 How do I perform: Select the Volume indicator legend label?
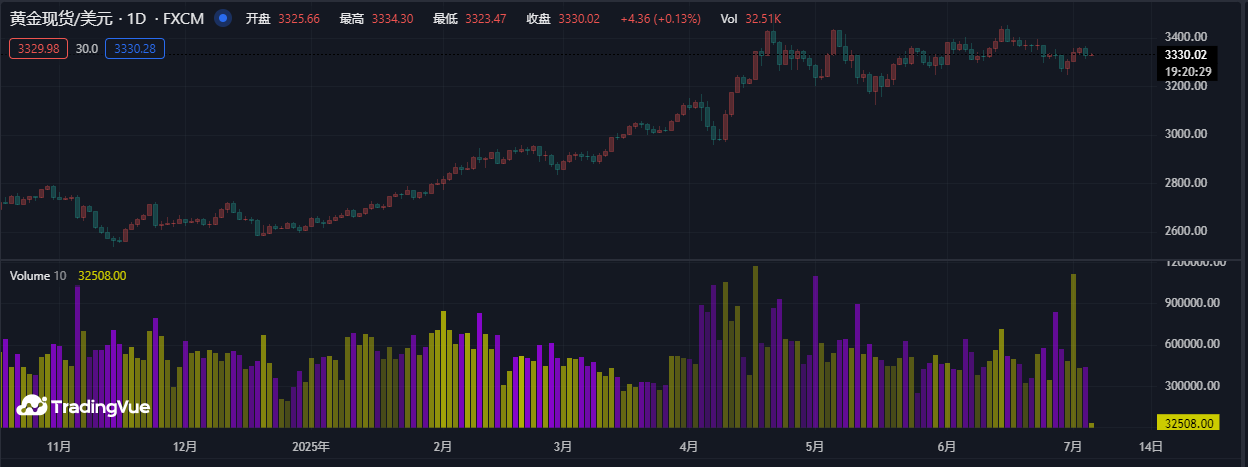coord(29,275)
